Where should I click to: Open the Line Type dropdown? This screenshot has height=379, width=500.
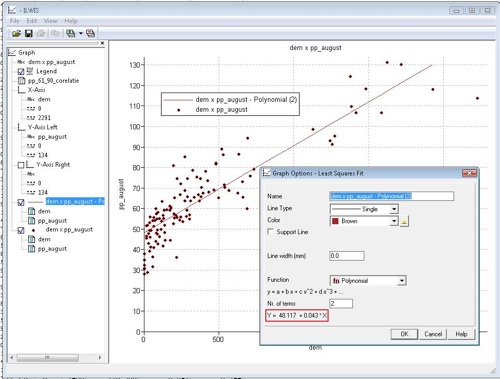tap(394, 209)
